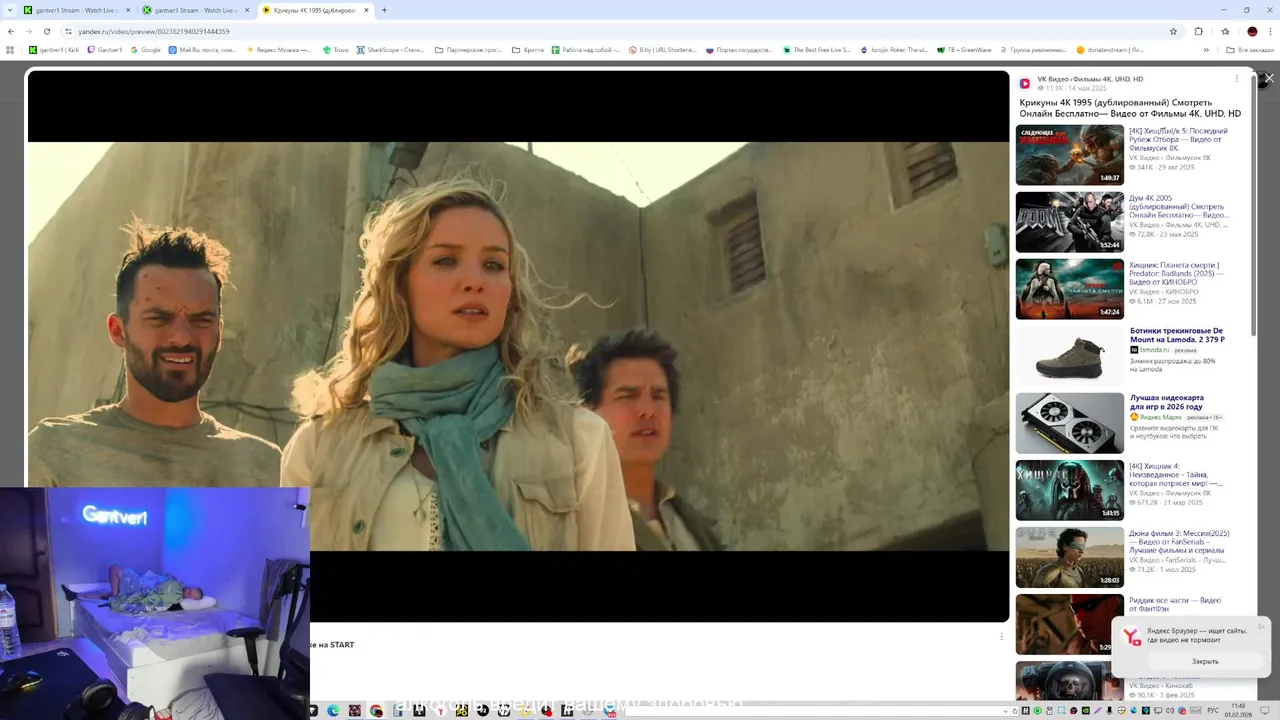The height and width of the screenshot is (720, 1280).
Task: Open the Trovo bookmark
Action: pos(336,49)
